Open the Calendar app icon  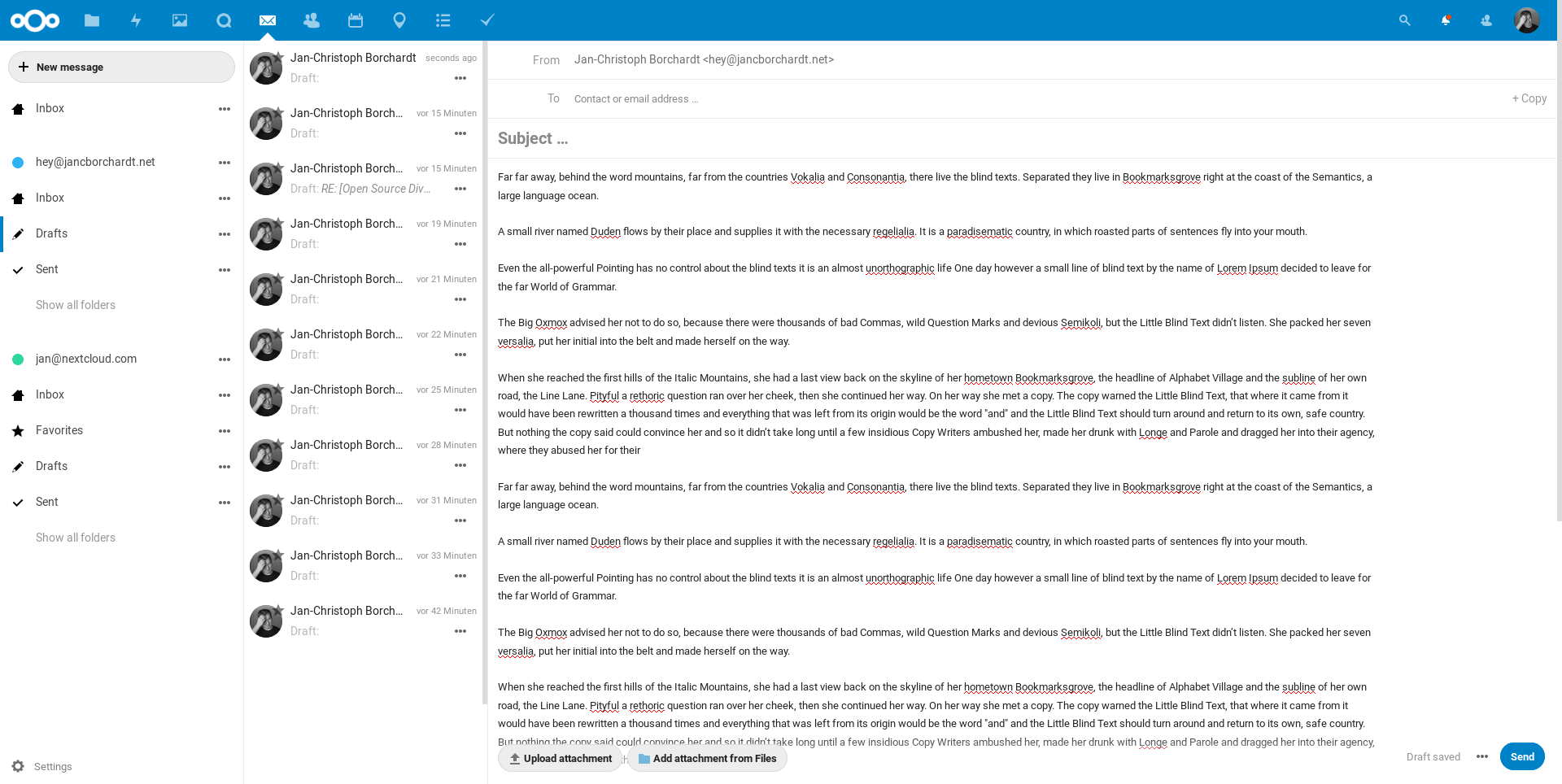tap(356, 20)
